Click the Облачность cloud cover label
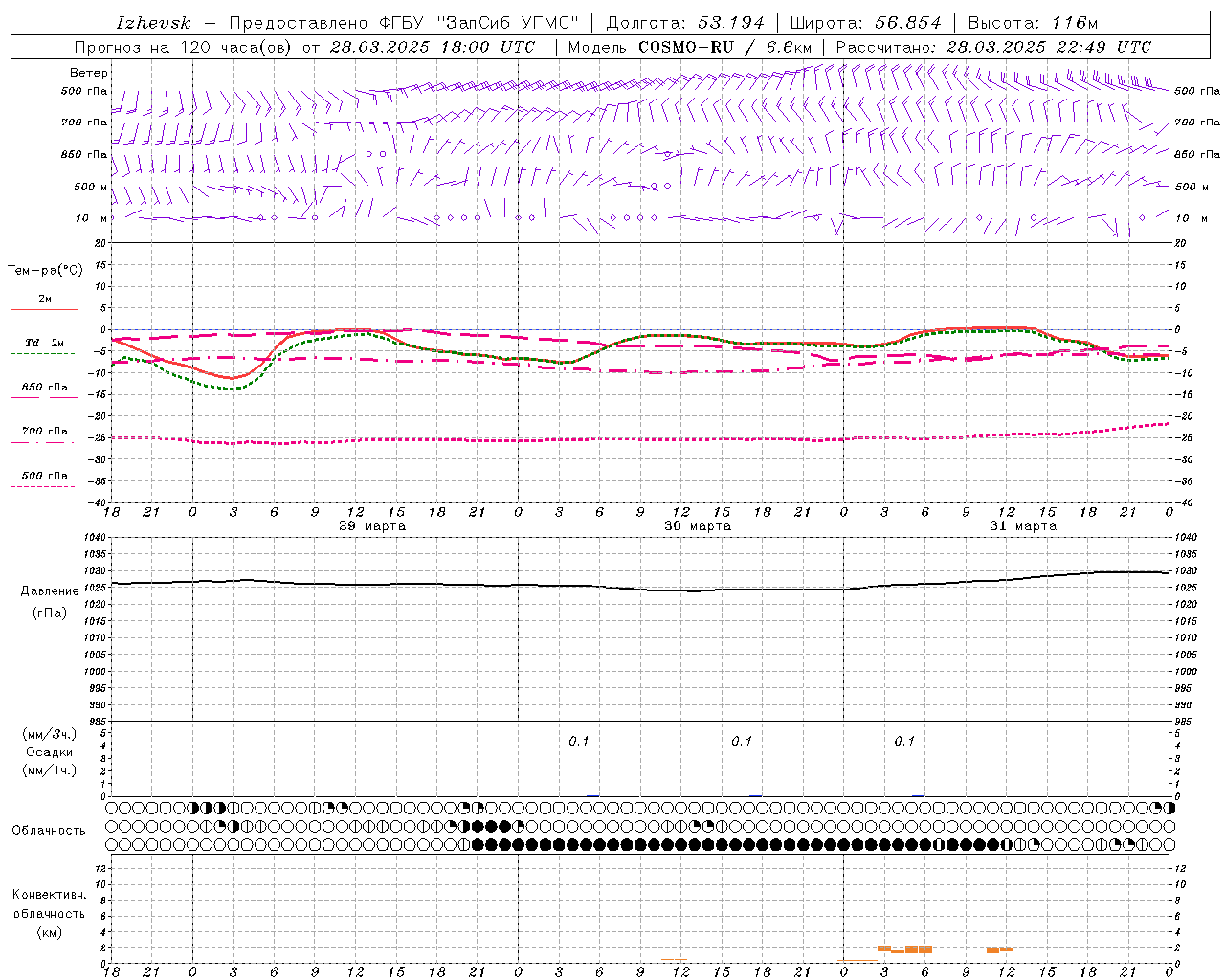 tap(49, 831)
